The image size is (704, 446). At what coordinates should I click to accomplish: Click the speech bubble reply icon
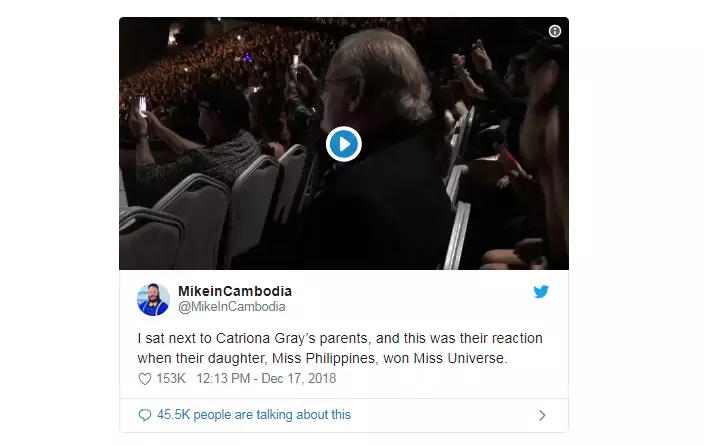pos(145,415)
